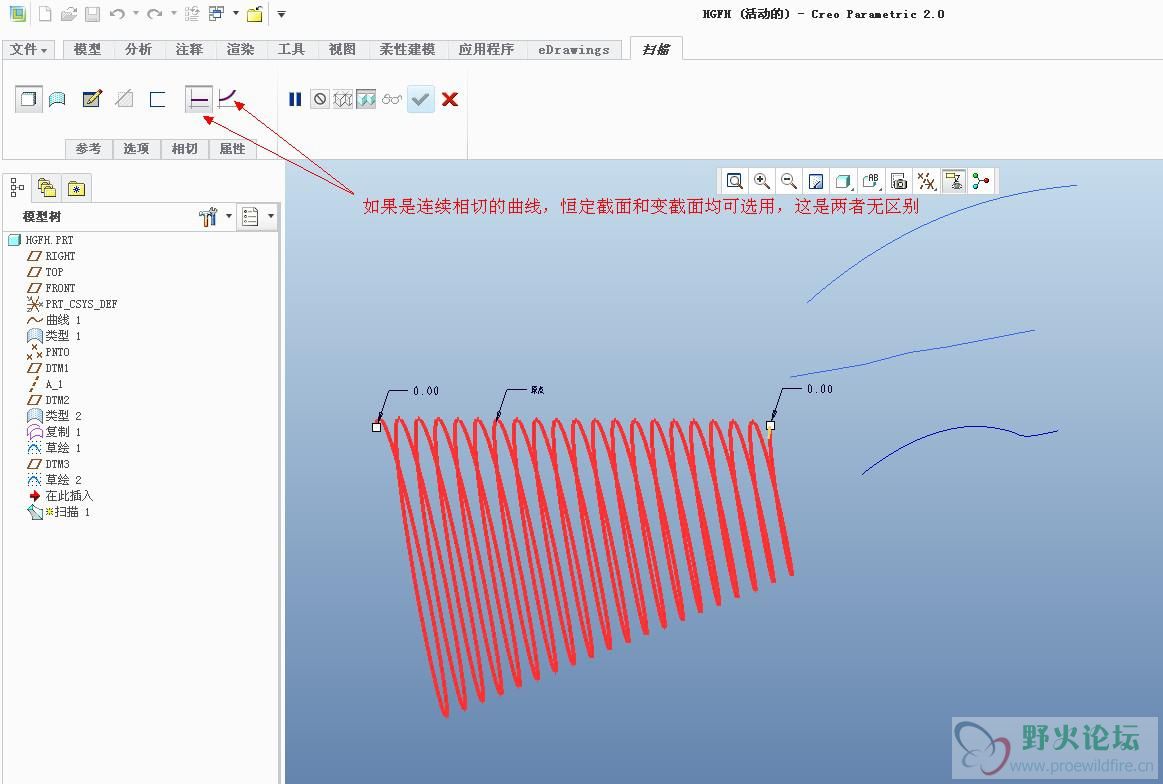
Task: Click the switch windows icon
Action: (217, 13)
